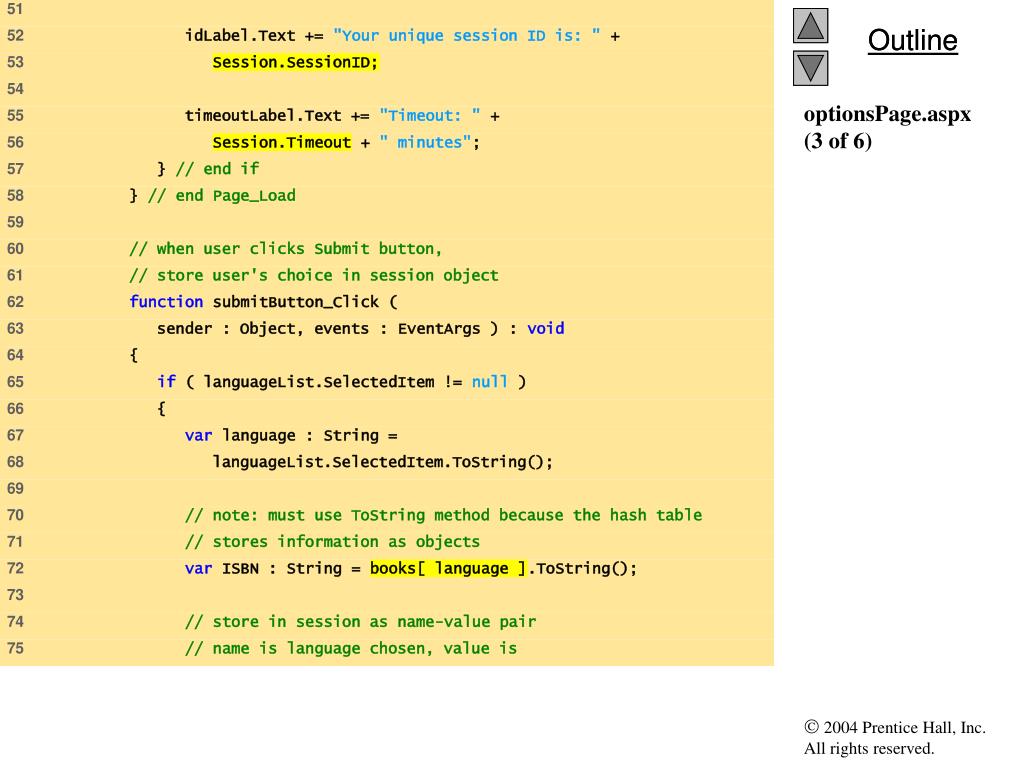Click comment "// stores information as objects"
This screenshot has width=1024, height=768.
332,541
